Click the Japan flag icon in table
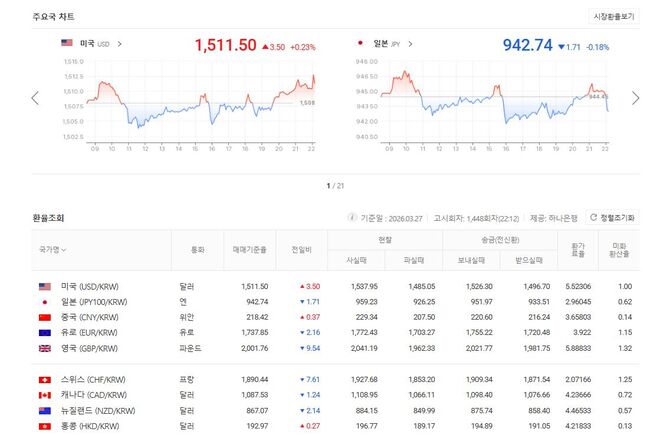The height and width of the screenshot is (435, 650). tap(44, 301)
